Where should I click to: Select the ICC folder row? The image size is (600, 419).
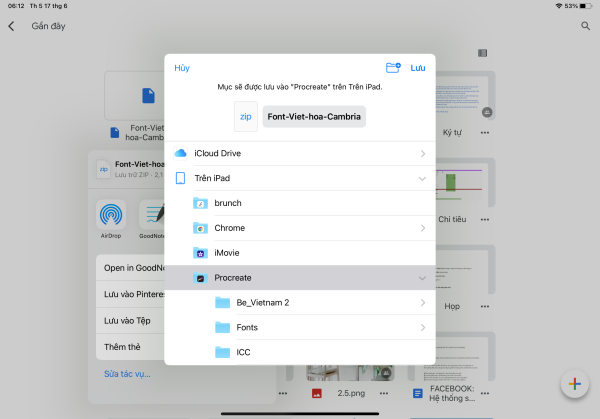click(x=300, y=352)
